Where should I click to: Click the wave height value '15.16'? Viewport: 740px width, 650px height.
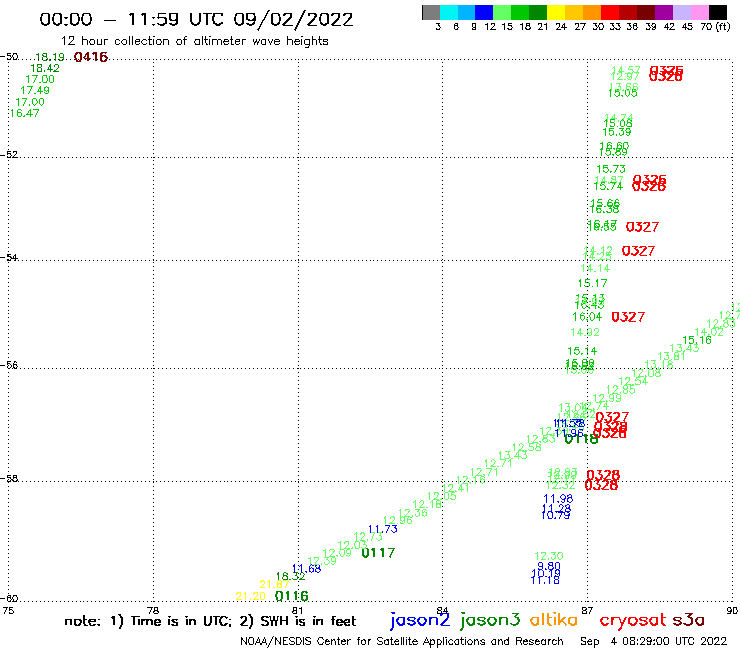[x=697, y=340]
